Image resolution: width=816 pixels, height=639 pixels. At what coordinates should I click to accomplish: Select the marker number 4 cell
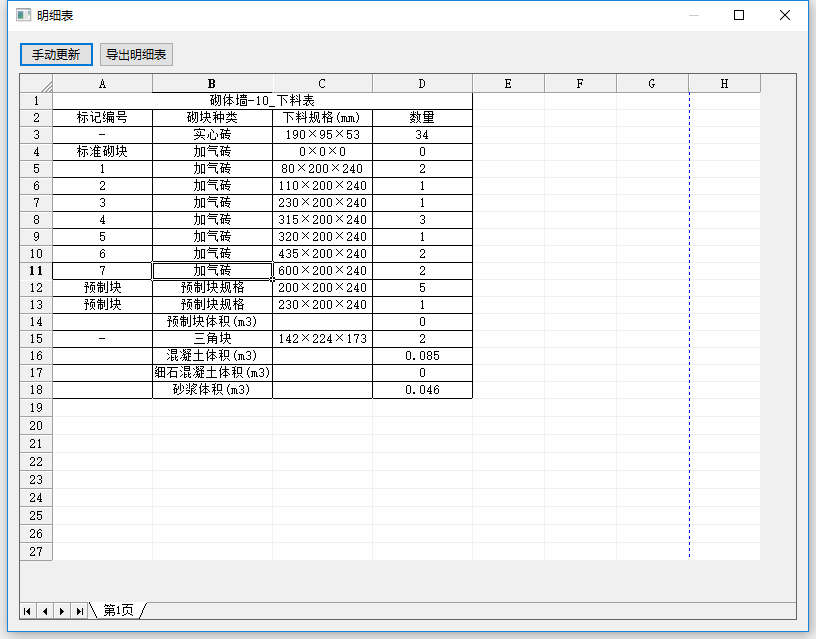coord(103,220)
